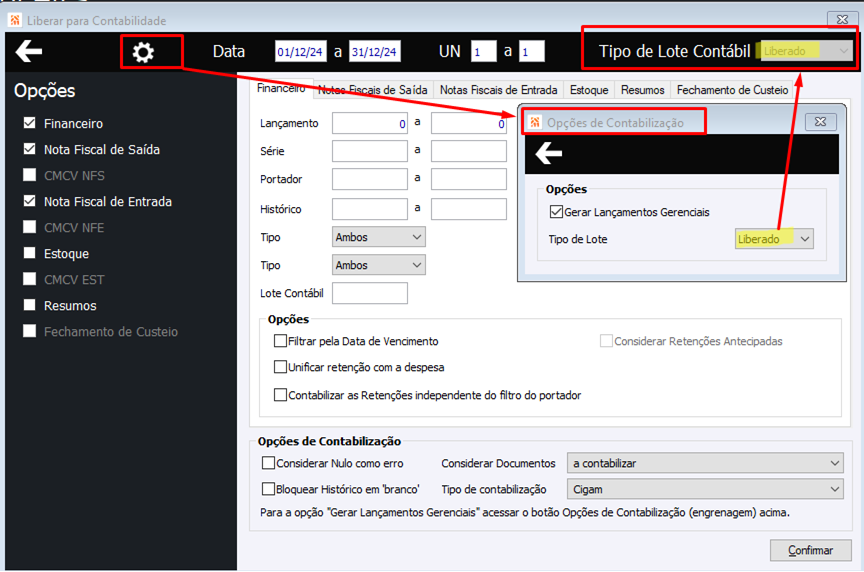864x572 pixels.
Task: Enable the Resumos checkbox in sidebar
Action: click(x=30, y=305)
